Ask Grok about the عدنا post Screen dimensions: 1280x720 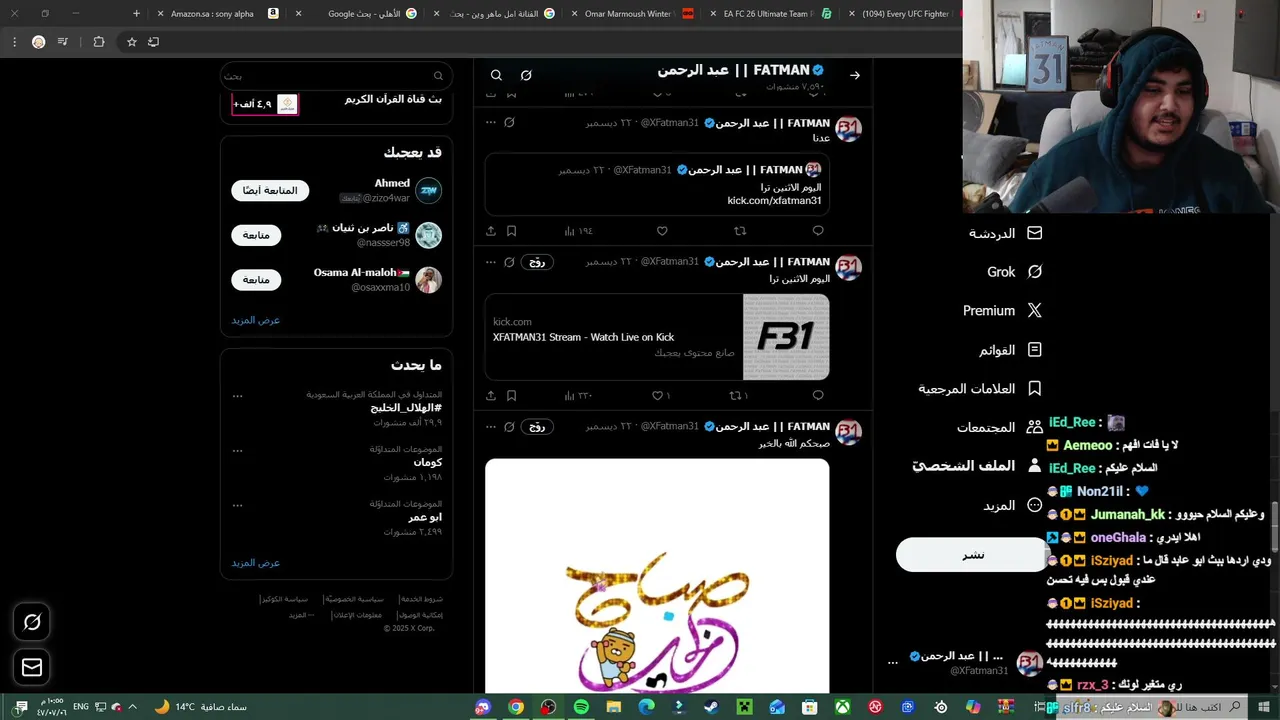coord(509,122)
